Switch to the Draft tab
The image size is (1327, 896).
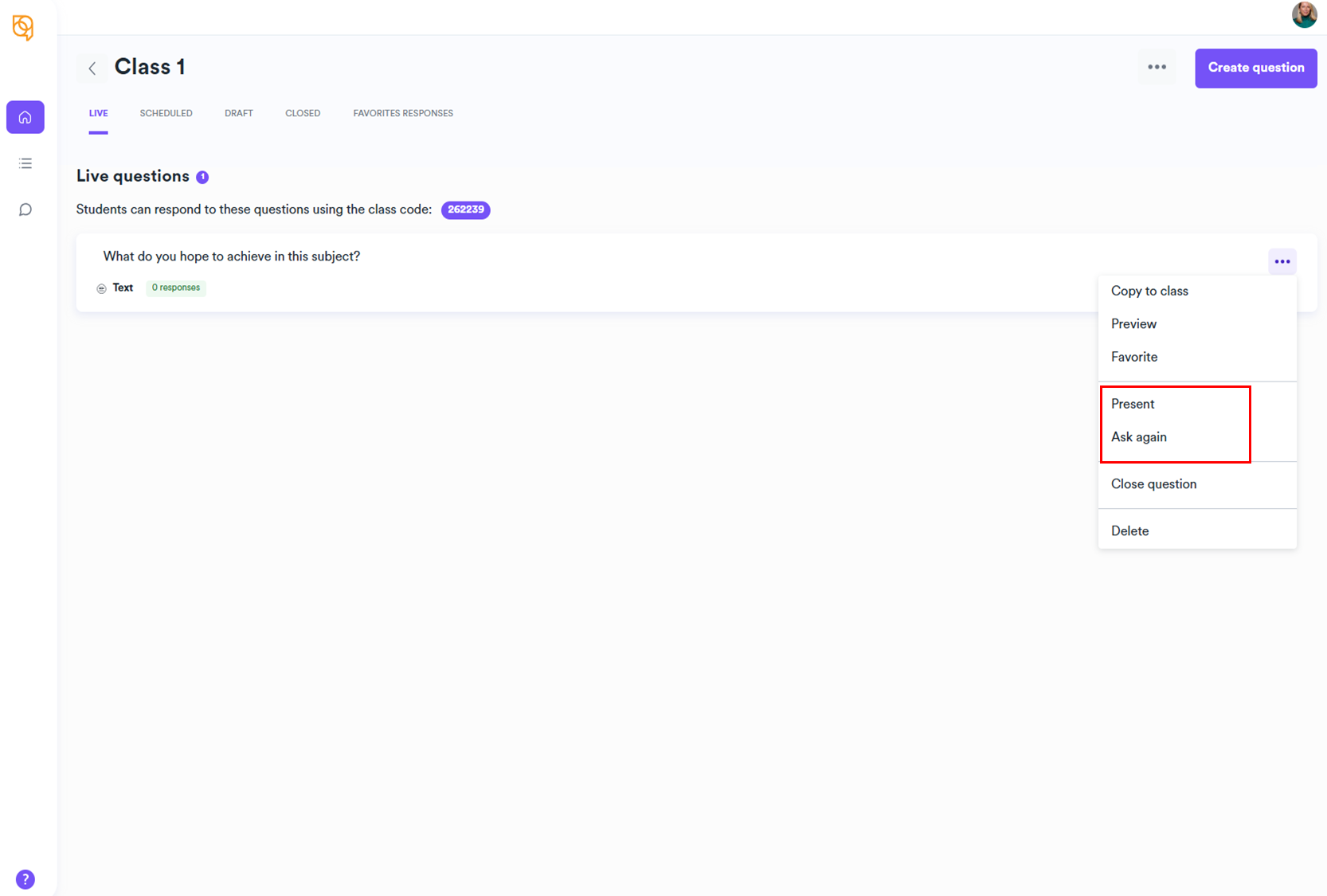(238, 113)
